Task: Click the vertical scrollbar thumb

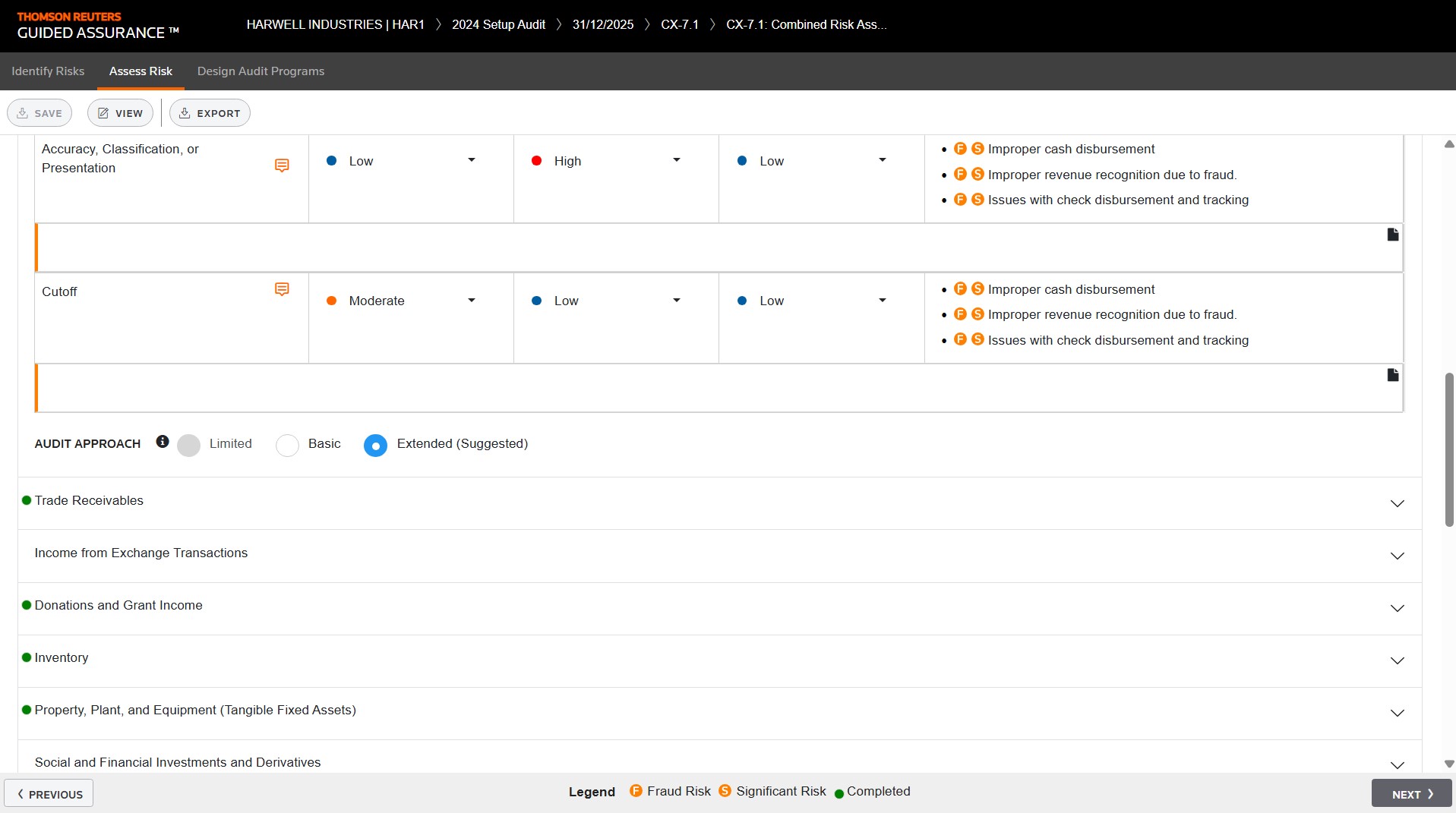Action: tap(1449, 449)
